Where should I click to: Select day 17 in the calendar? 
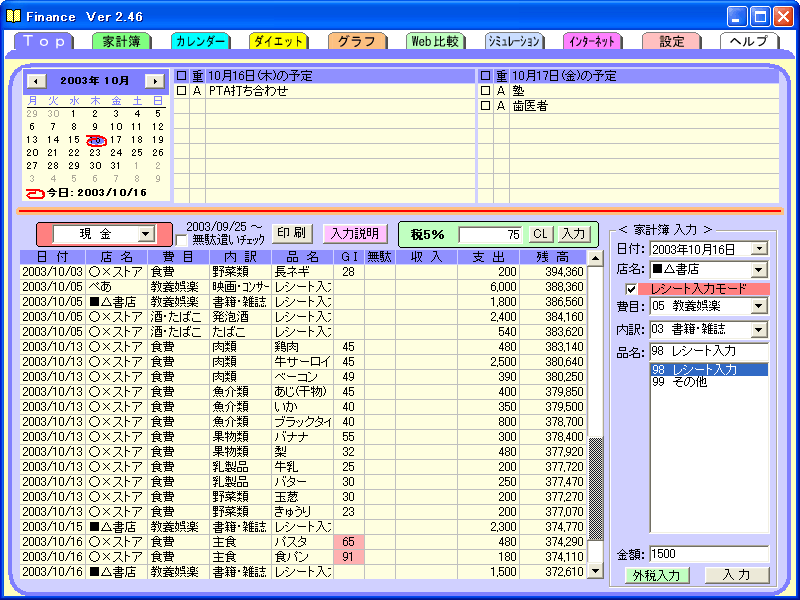pos(116,140)
